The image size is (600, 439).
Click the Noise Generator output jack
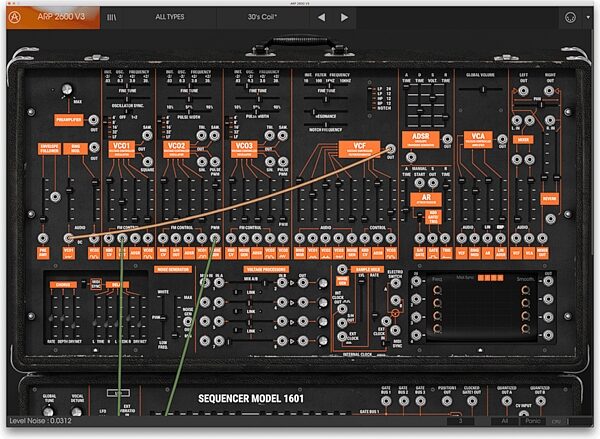(188, 321)
